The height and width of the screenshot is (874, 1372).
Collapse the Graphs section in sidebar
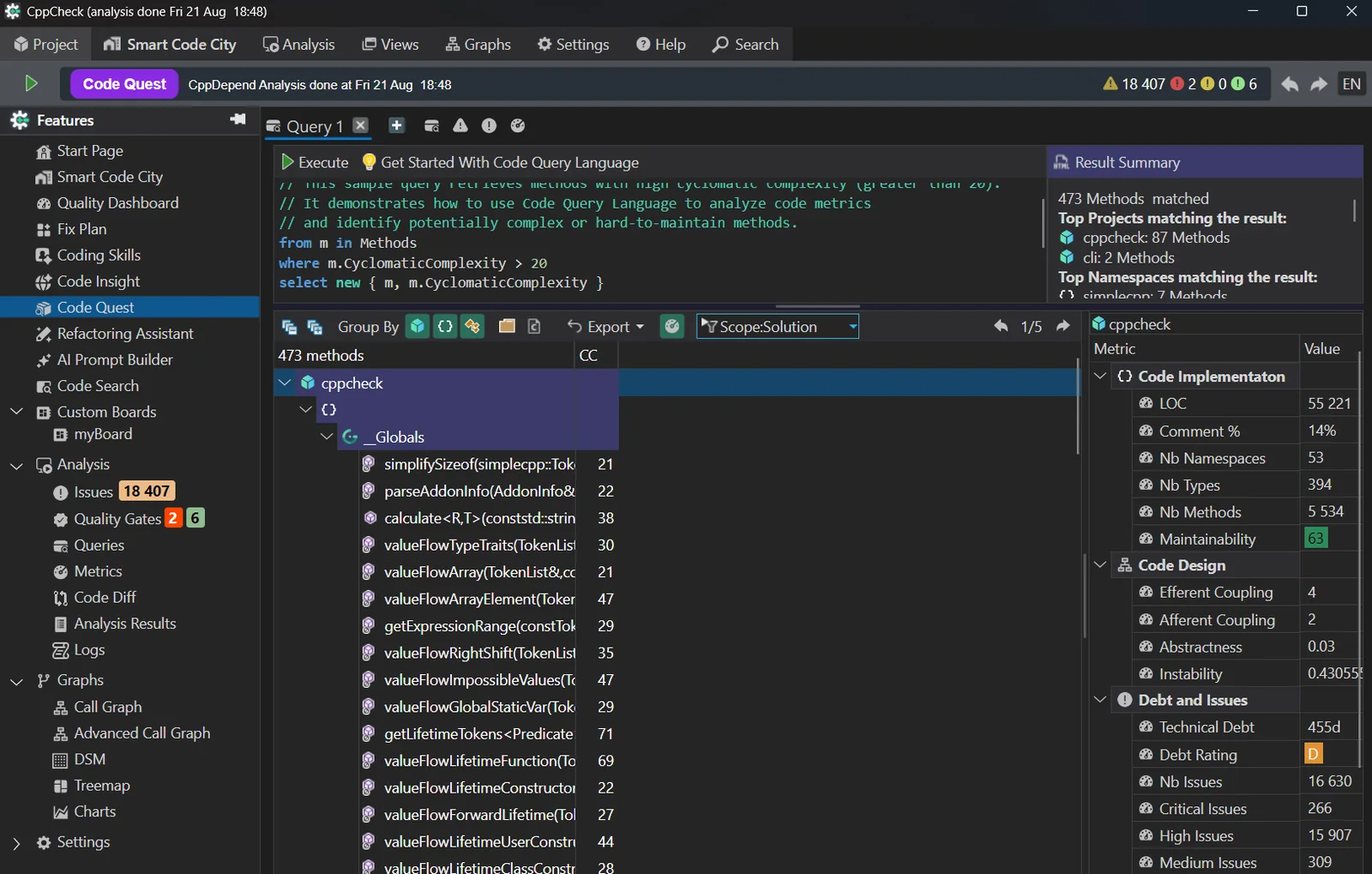[16, 681]
